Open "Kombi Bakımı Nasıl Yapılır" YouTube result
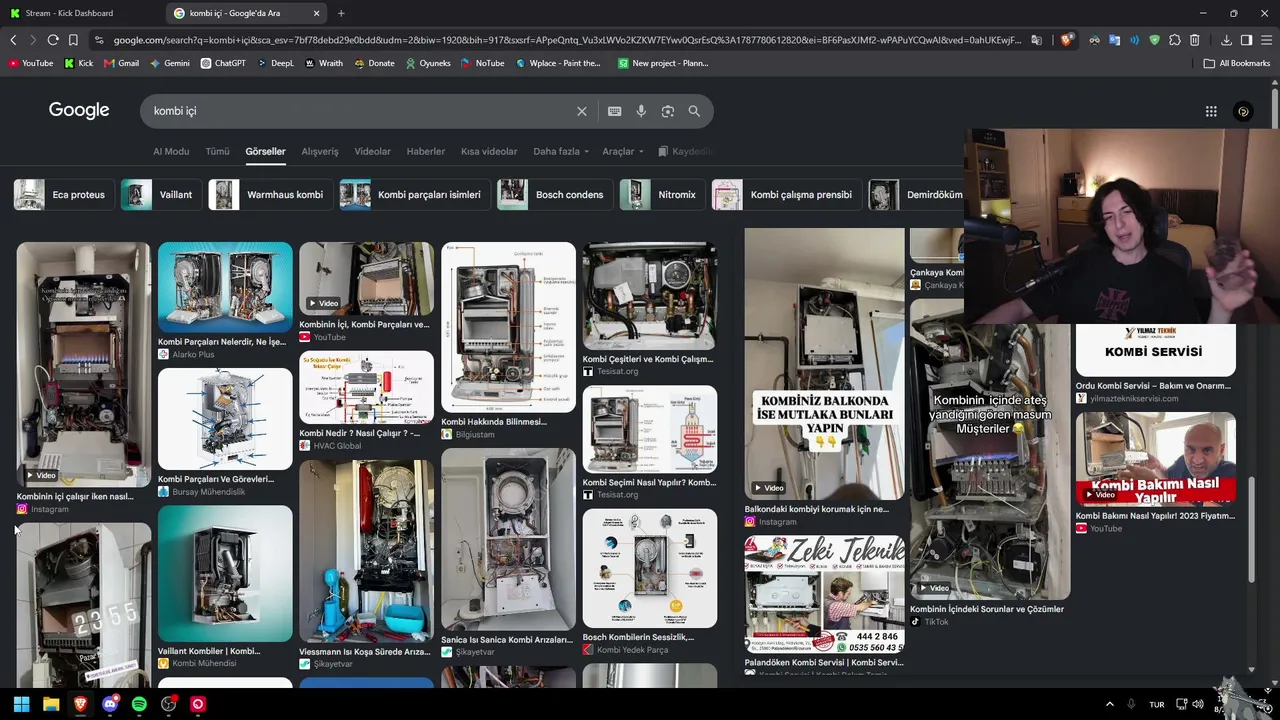1280x720 pixels. click(1156, 459)
